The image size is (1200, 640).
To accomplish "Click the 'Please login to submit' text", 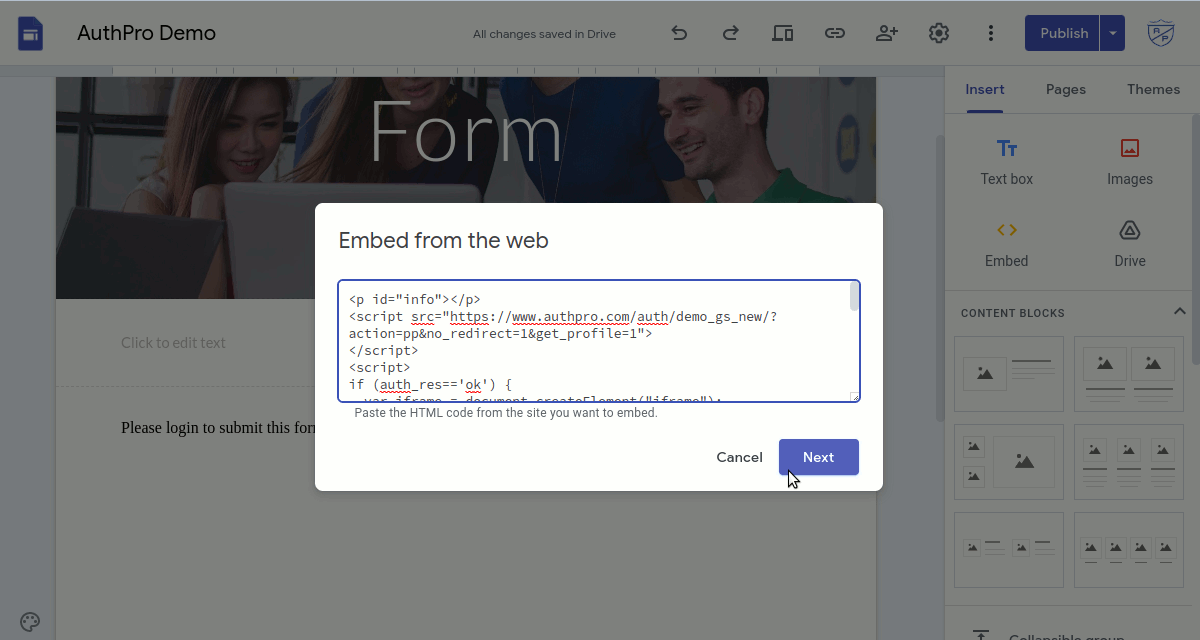I will pyautogui.click(x=218, y=427).
